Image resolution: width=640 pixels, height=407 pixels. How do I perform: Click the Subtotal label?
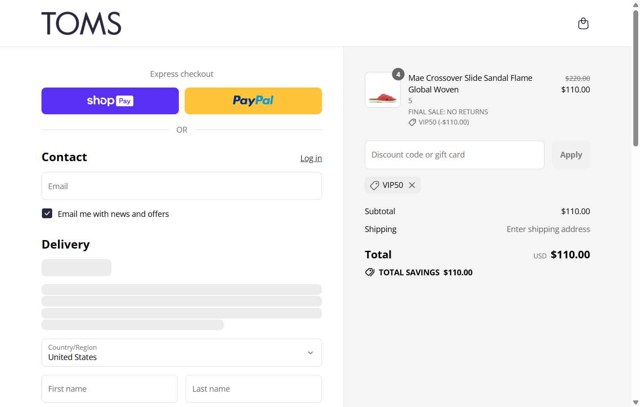coord(380,211)
